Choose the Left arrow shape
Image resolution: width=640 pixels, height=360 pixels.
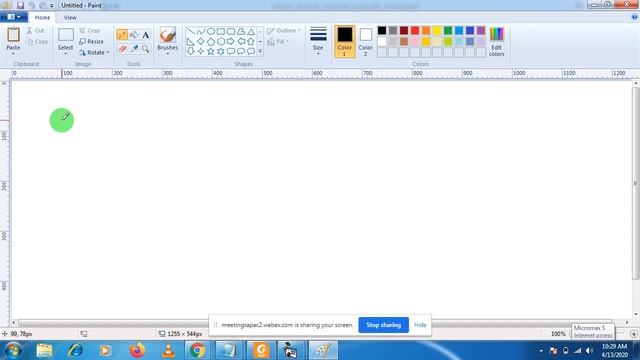pos(241,42)
